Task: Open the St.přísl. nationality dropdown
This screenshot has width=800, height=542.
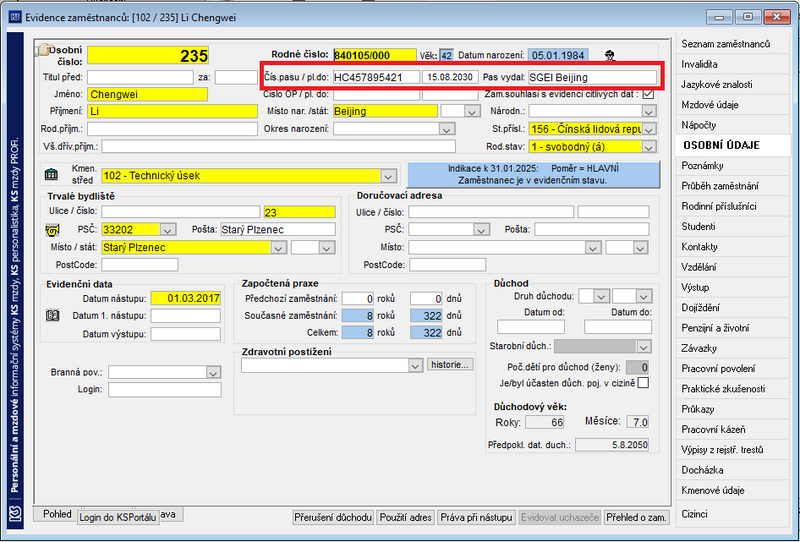Action: point(649,129)
